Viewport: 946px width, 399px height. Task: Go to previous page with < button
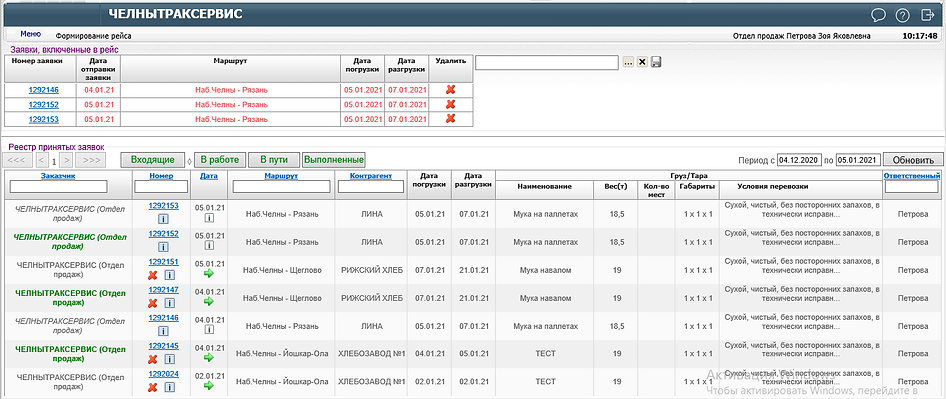tap(42, 160)
